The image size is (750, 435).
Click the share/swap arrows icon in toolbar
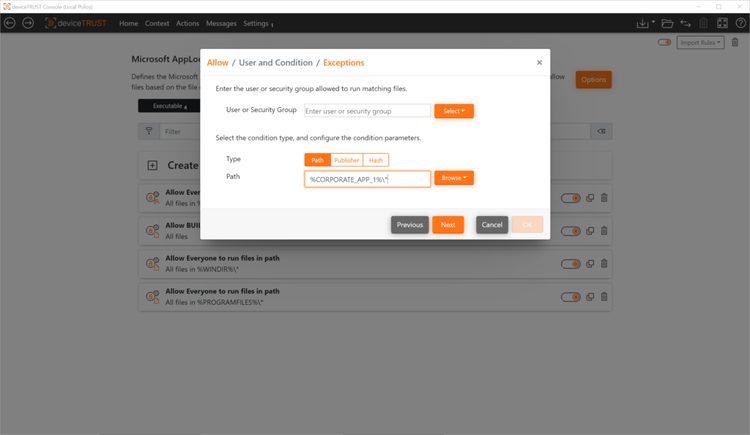(685, 23)
